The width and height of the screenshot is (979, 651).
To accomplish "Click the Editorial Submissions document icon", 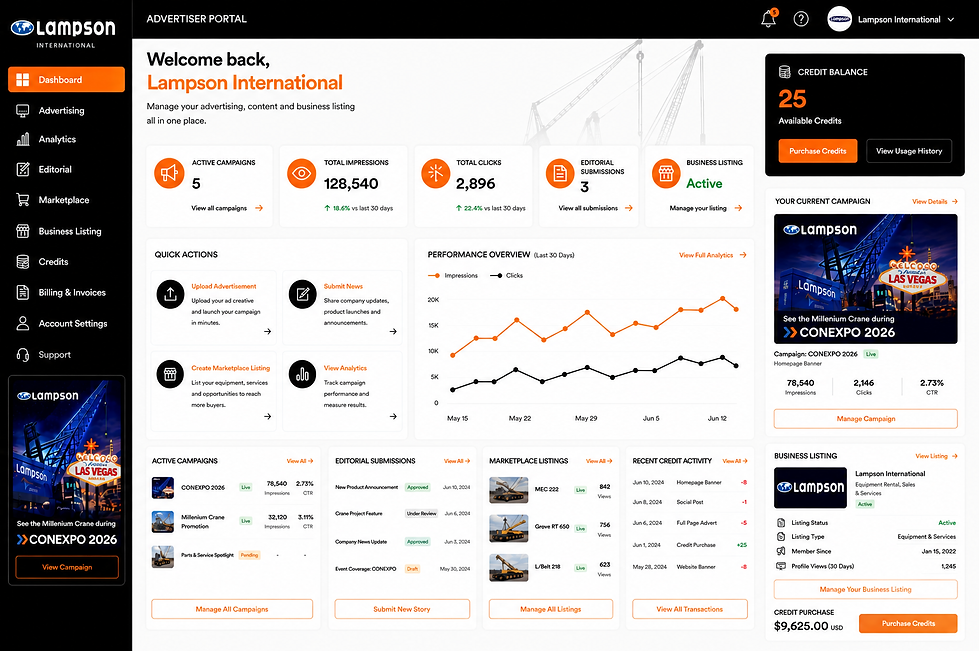I will point(560,173).
